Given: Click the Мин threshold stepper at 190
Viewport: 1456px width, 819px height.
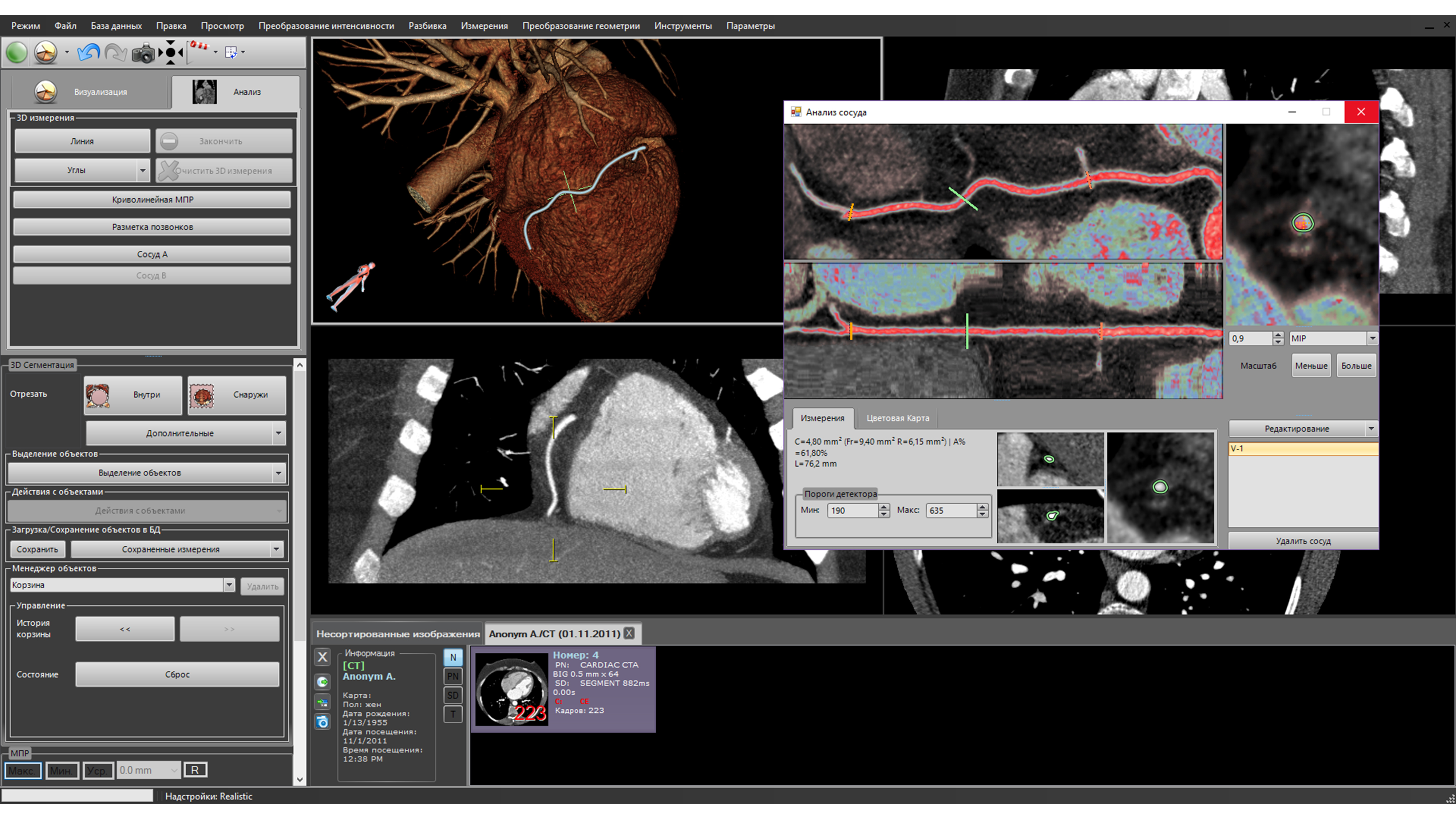Looking at the screenshot, I should tap(884, 510).
